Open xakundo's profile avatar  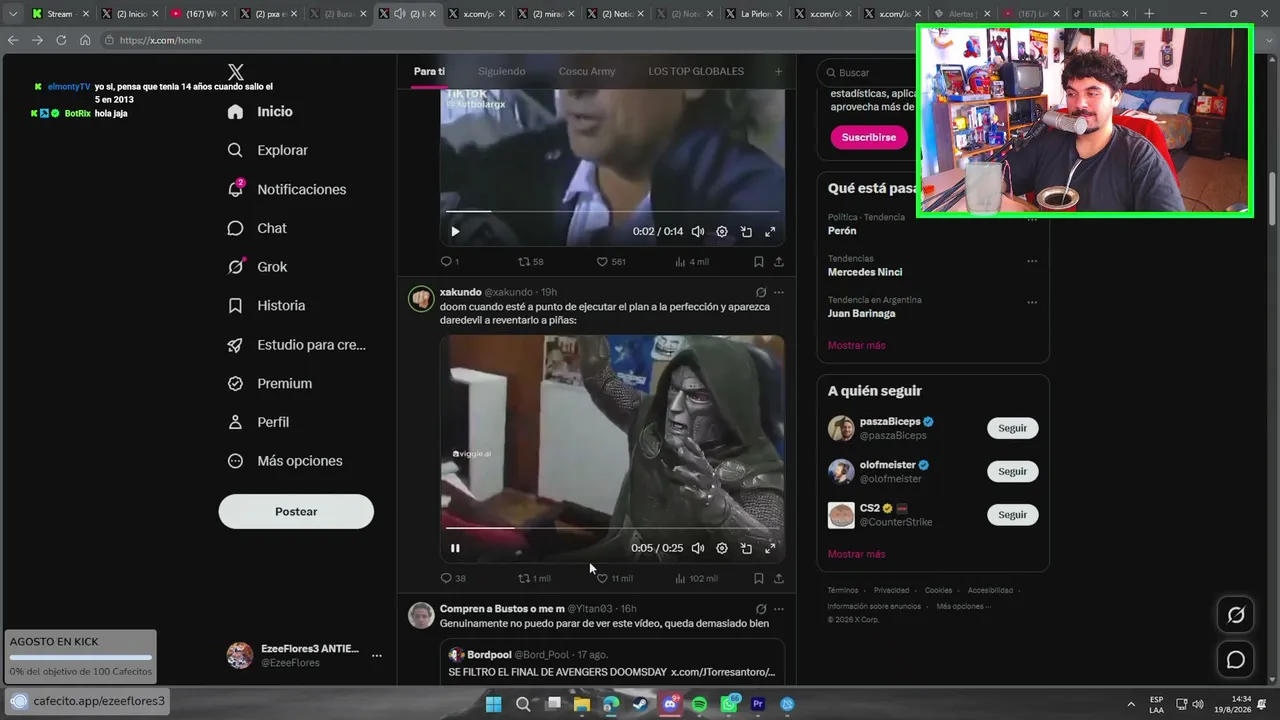coord(421,299)
